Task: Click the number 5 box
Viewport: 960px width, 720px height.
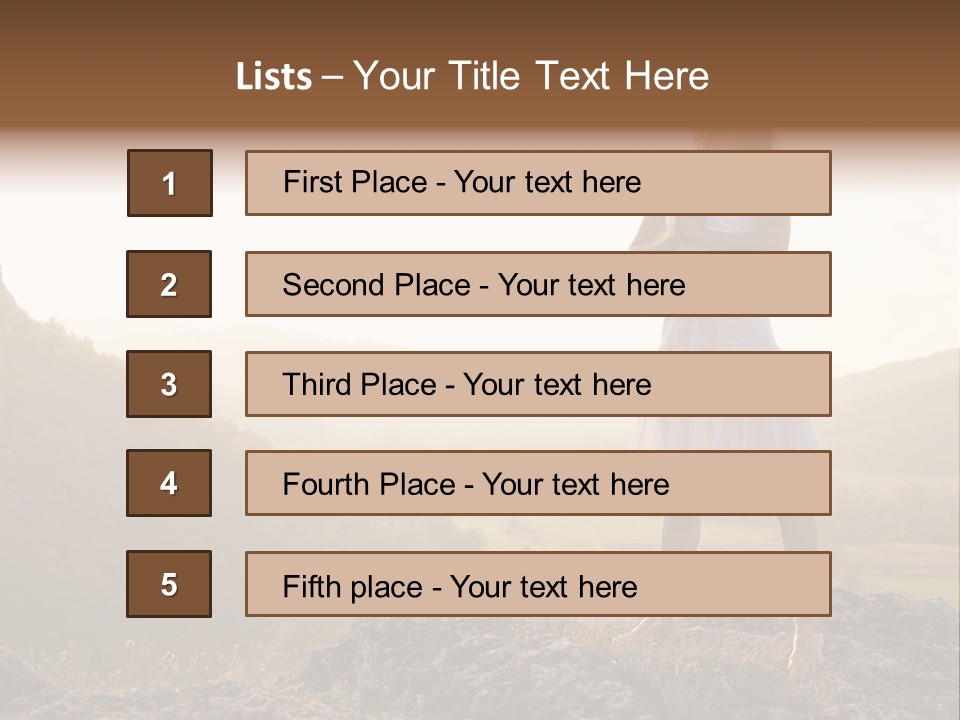Action: [x=169, y=584]
